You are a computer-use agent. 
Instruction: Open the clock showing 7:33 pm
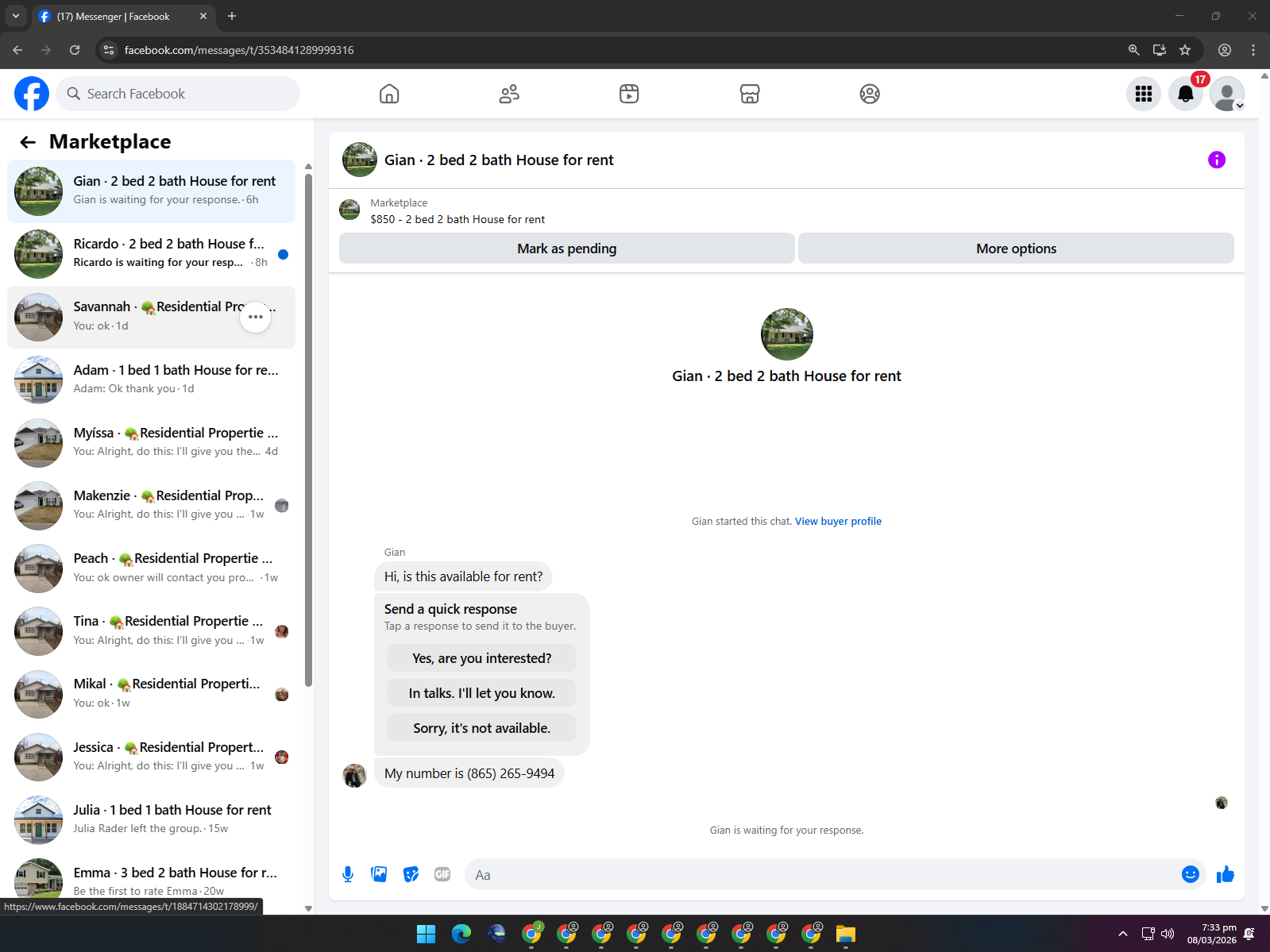[x=1212, y=934]
